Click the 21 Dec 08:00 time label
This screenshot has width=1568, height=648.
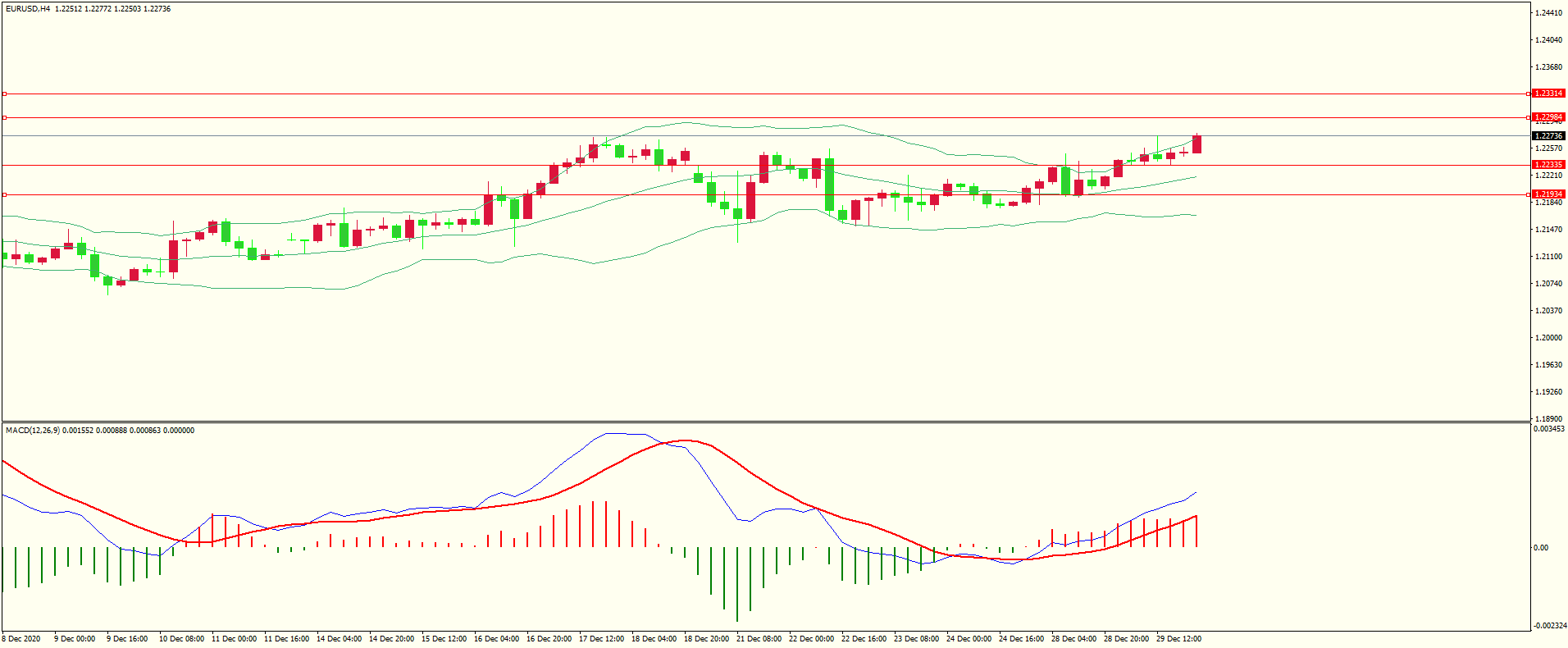pos(759,639)
